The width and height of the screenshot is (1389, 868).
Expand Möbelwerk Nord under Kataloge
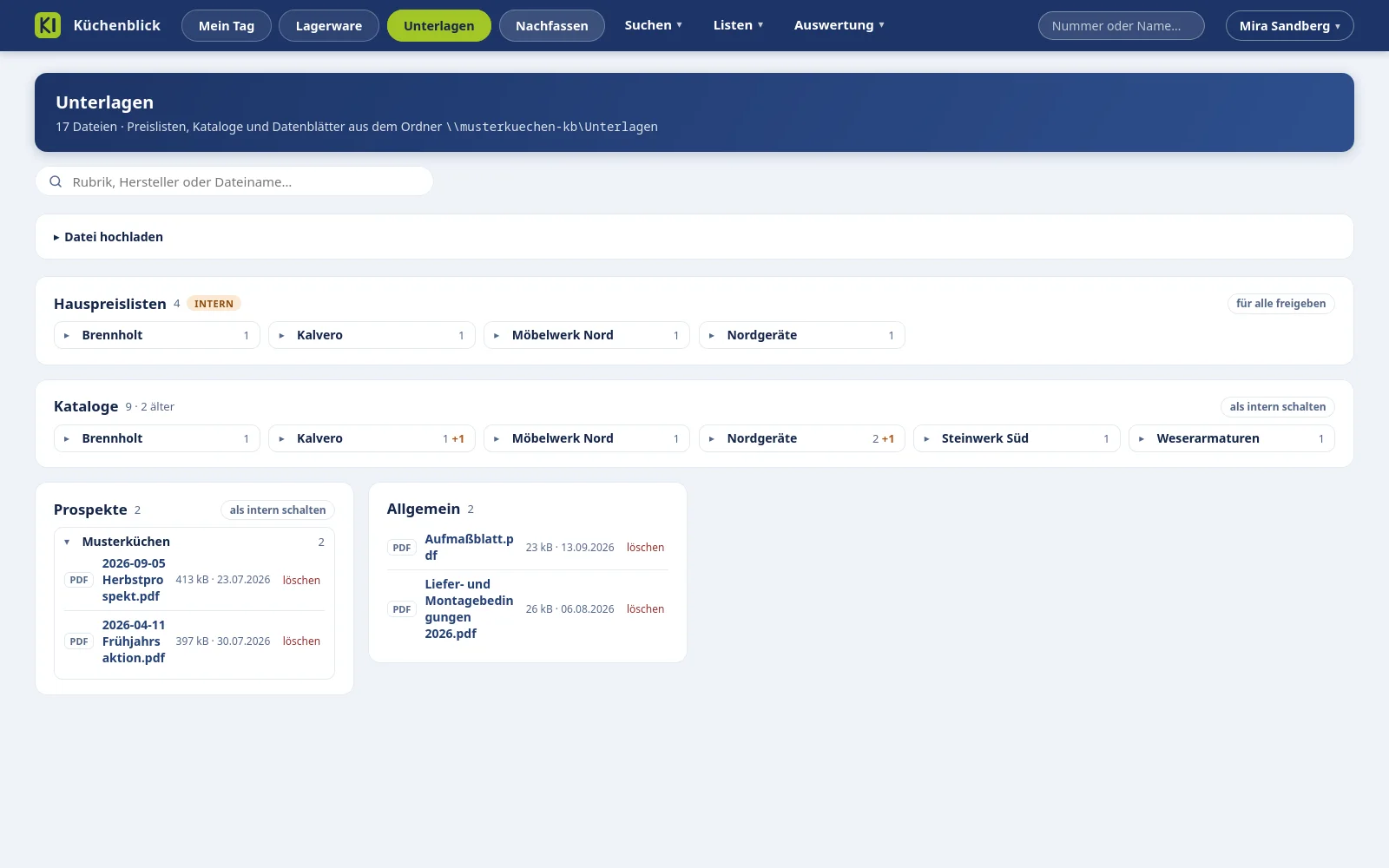(x=587, y=438)
